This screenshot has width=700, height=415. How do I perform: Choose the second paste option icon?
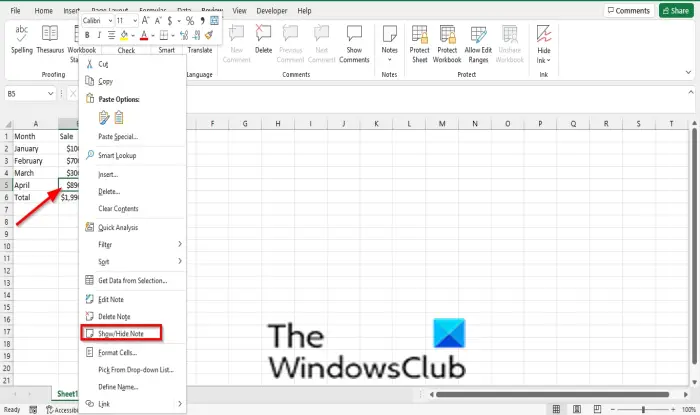(119, 117)
